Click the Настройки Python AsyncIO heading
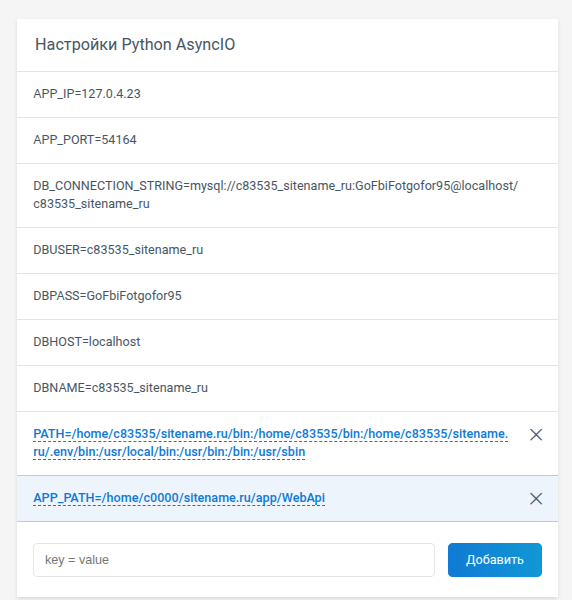 click(135, 45)
